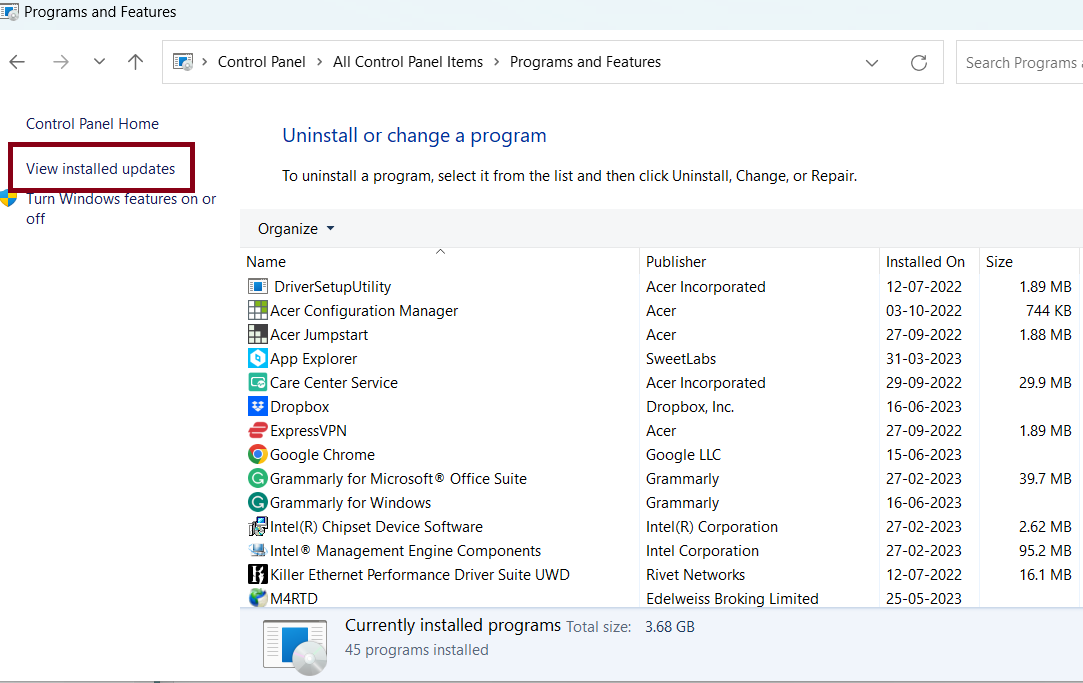Screen dimensions: 1083x683
Task: Click the shield icon beside Windows features
Action: (x=8, y=199)
